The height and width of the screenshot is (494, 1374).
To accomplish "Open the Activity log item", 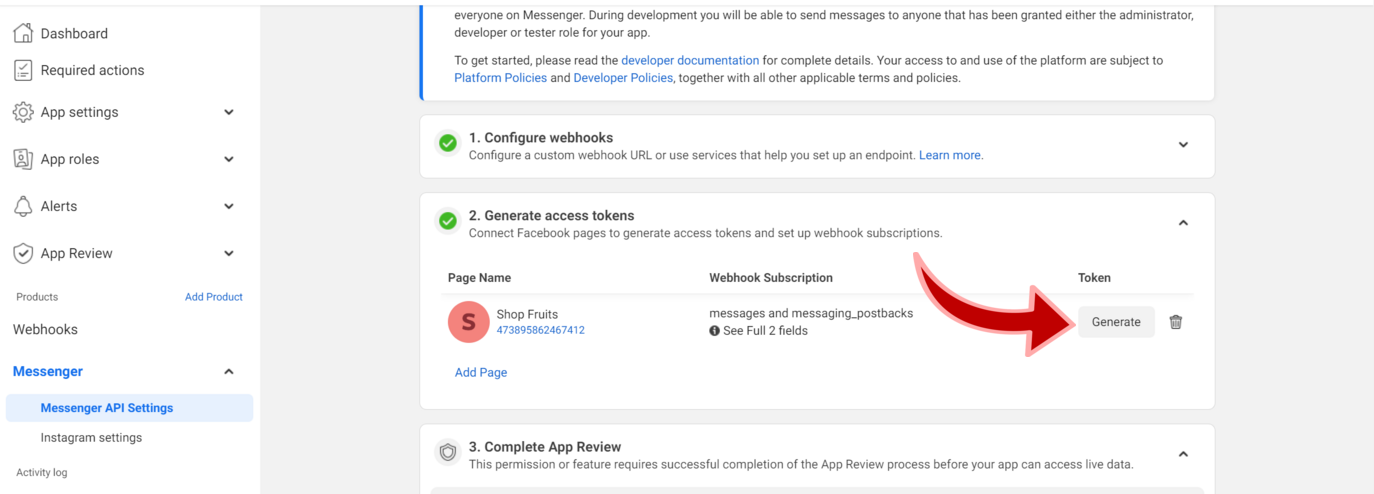I will 41,472.
